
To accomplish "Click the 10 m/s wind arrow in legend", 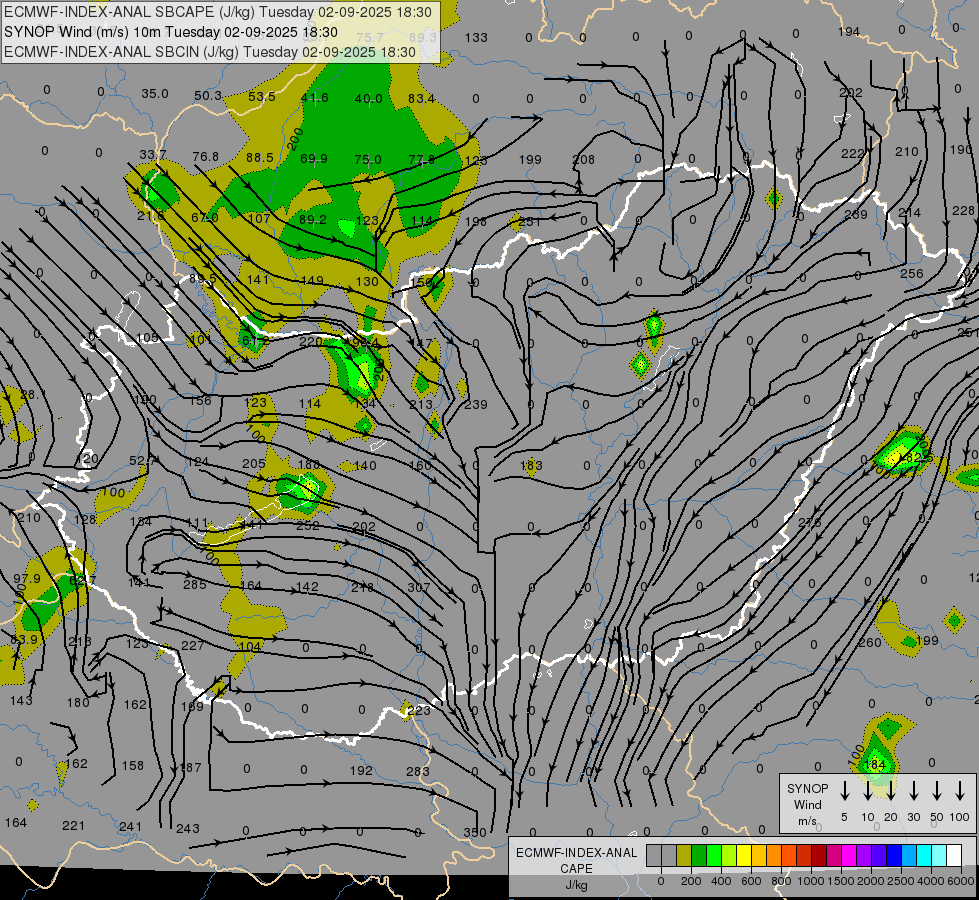I will coord(867,791).
